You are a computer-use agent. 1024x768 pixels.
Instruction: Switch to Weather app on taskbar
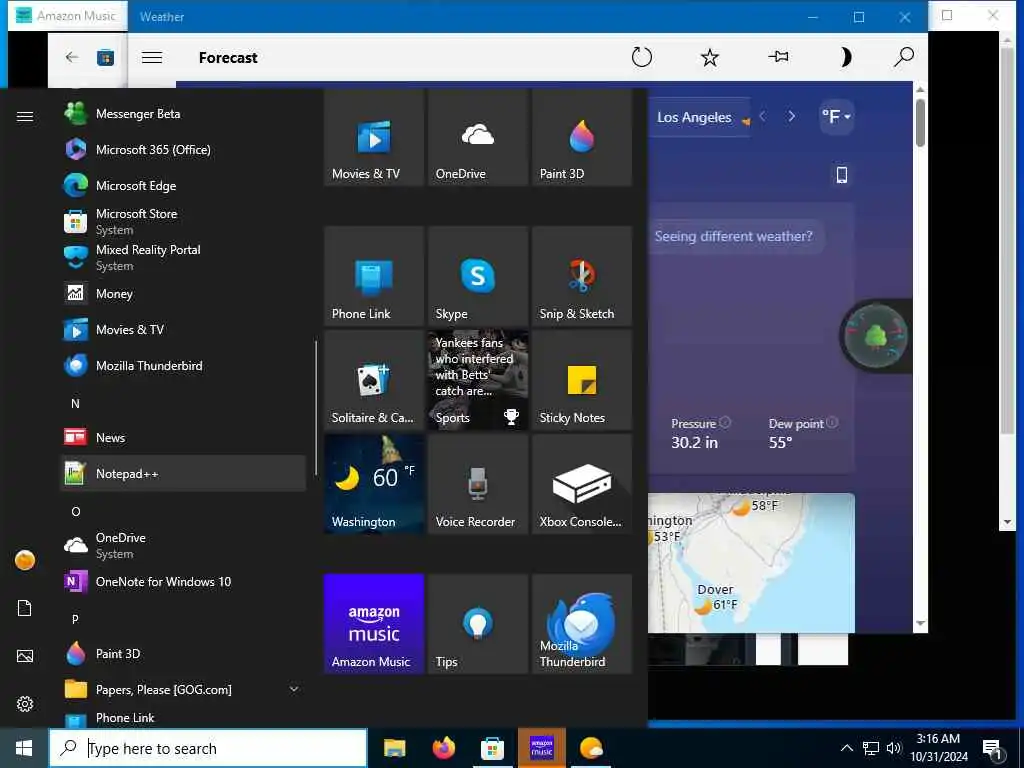591,748
